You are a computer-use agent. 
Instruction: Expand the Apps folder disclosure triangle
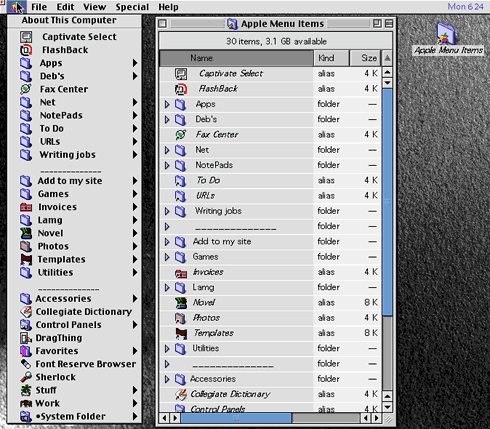click(x=167, y=104)
